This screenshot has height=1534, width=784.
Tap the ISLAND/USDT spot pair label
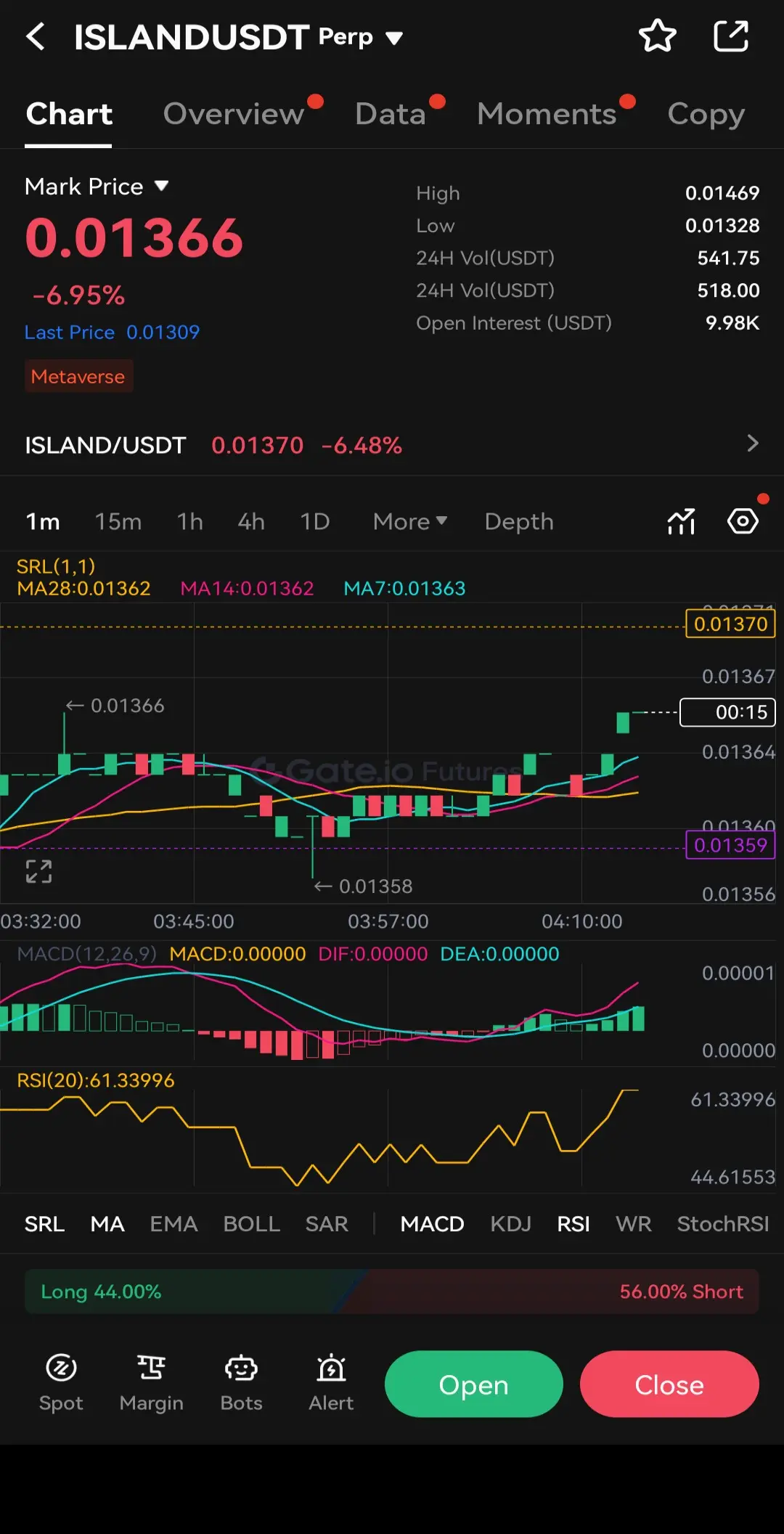pos(105,445)
